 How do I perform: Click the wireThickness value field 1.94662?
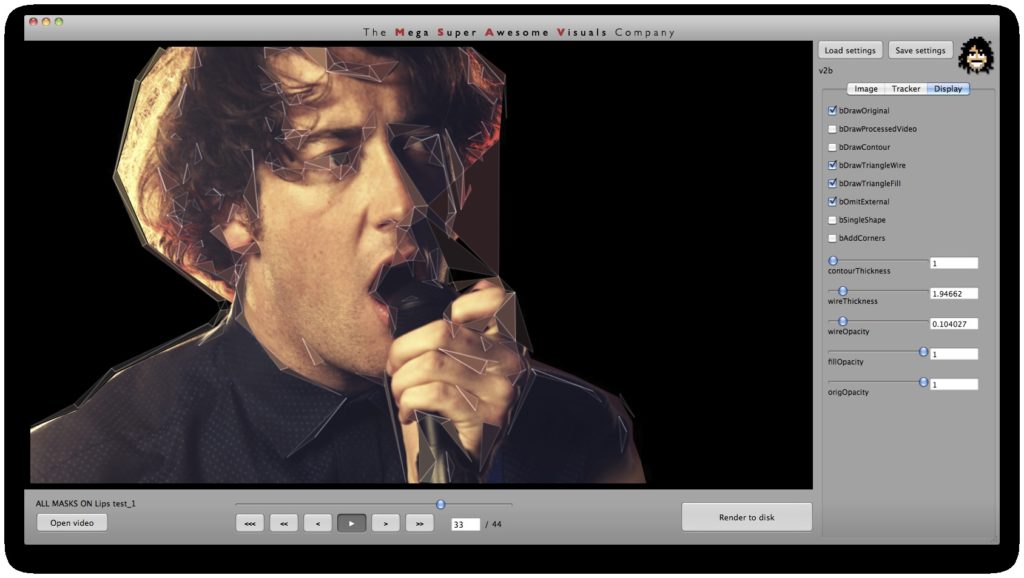point(953,294)
